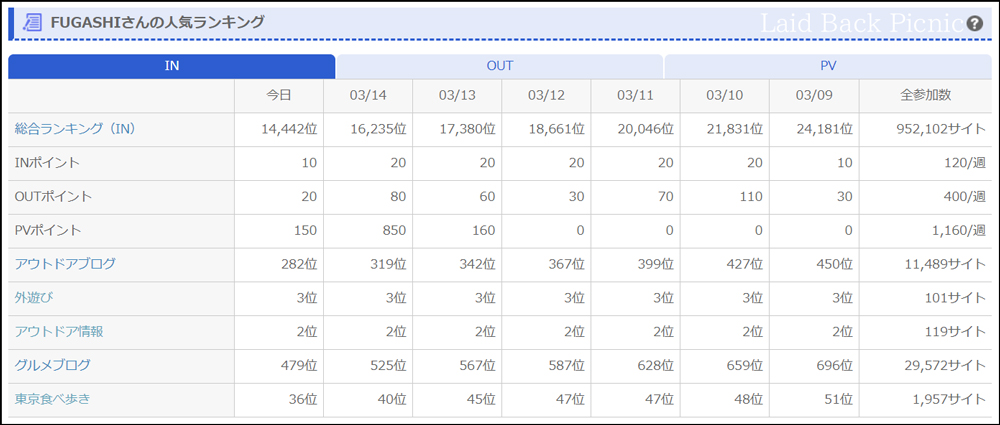Click the OUTポイント row label
The image size is (1000, 425).
[x=54, y=197]
